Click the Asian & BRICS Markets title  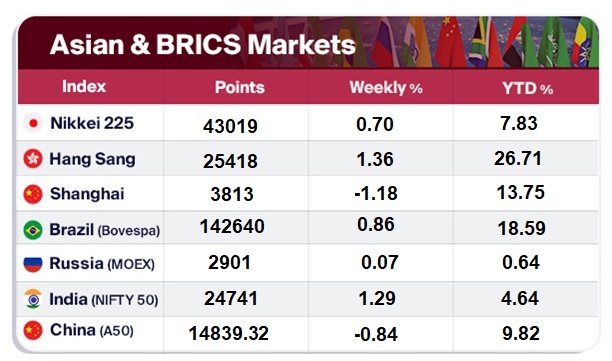203,44
